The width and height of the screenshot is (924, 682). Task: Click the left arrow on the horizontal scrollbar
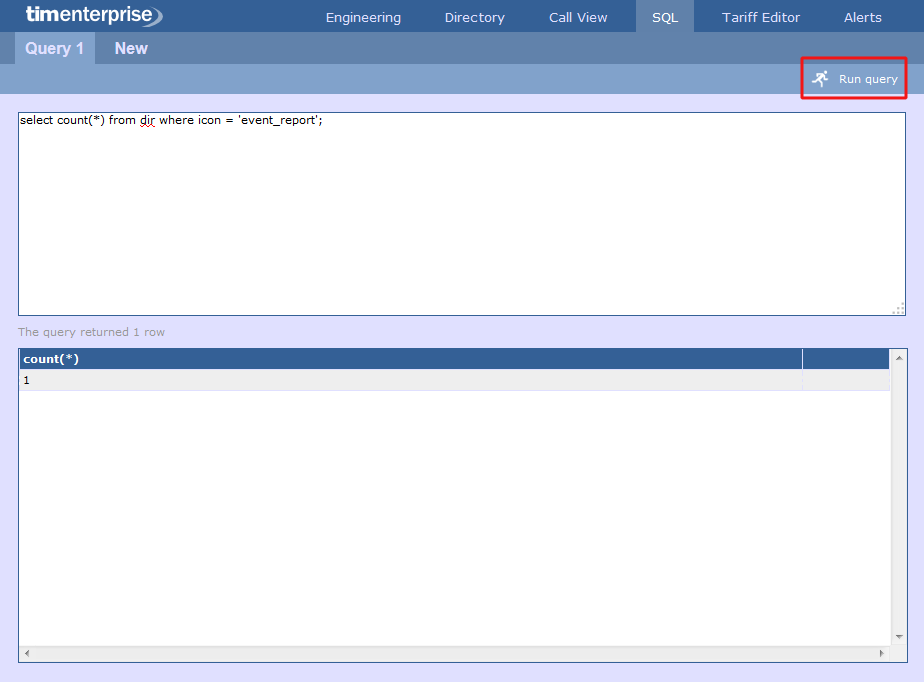click(x=26, y=652)
